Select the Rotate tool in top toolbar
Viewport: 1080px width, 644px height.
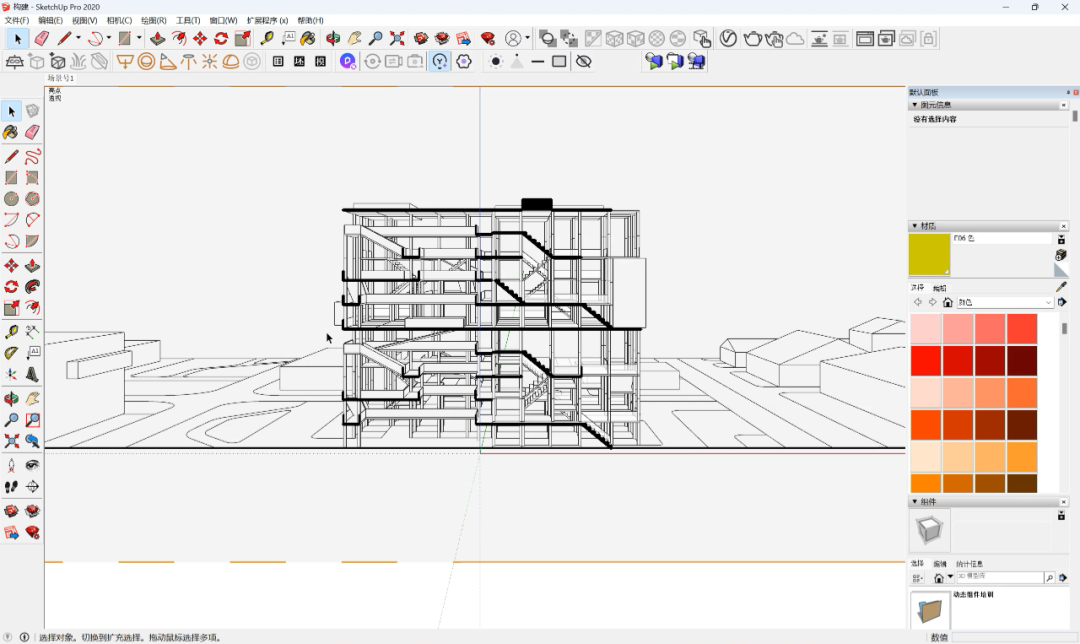pyautogui.click(x=221, y=39)
